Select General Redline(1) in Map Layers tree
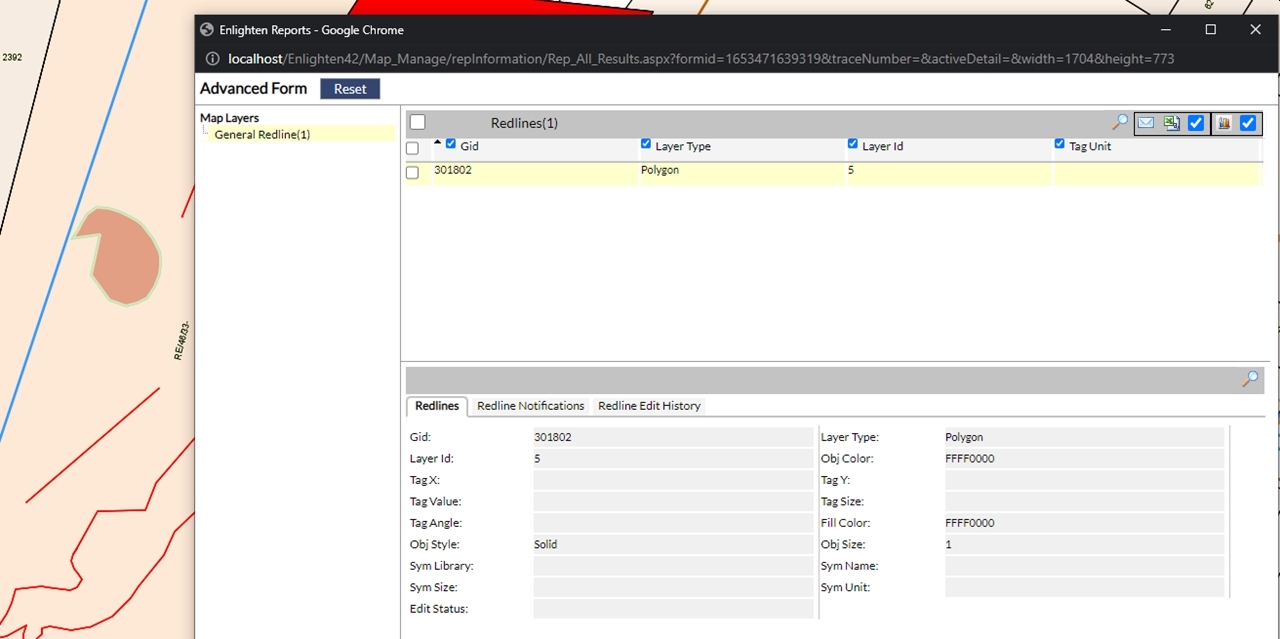 coord(262,134)
